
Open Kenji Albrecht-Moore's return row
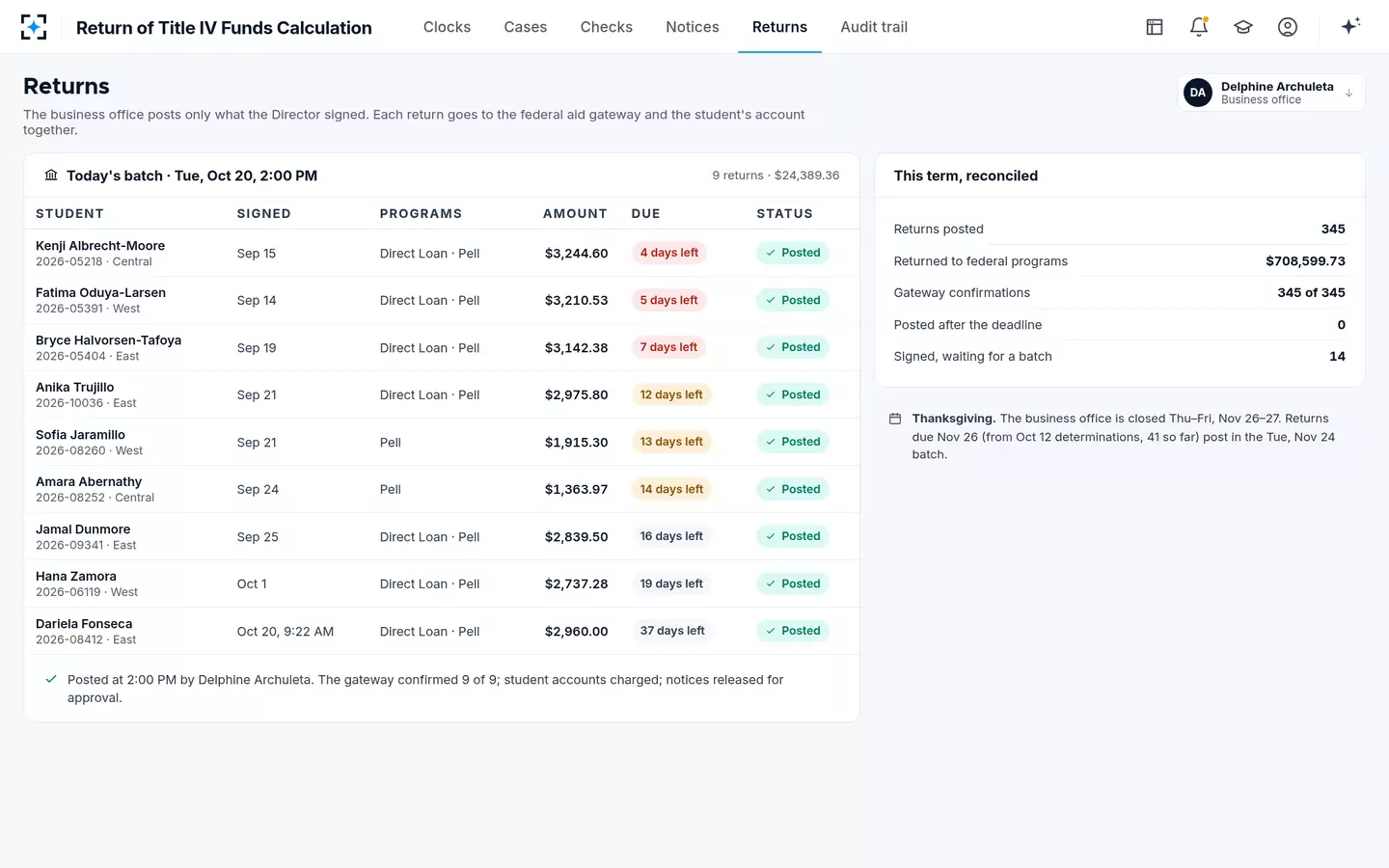click(442, 253)
